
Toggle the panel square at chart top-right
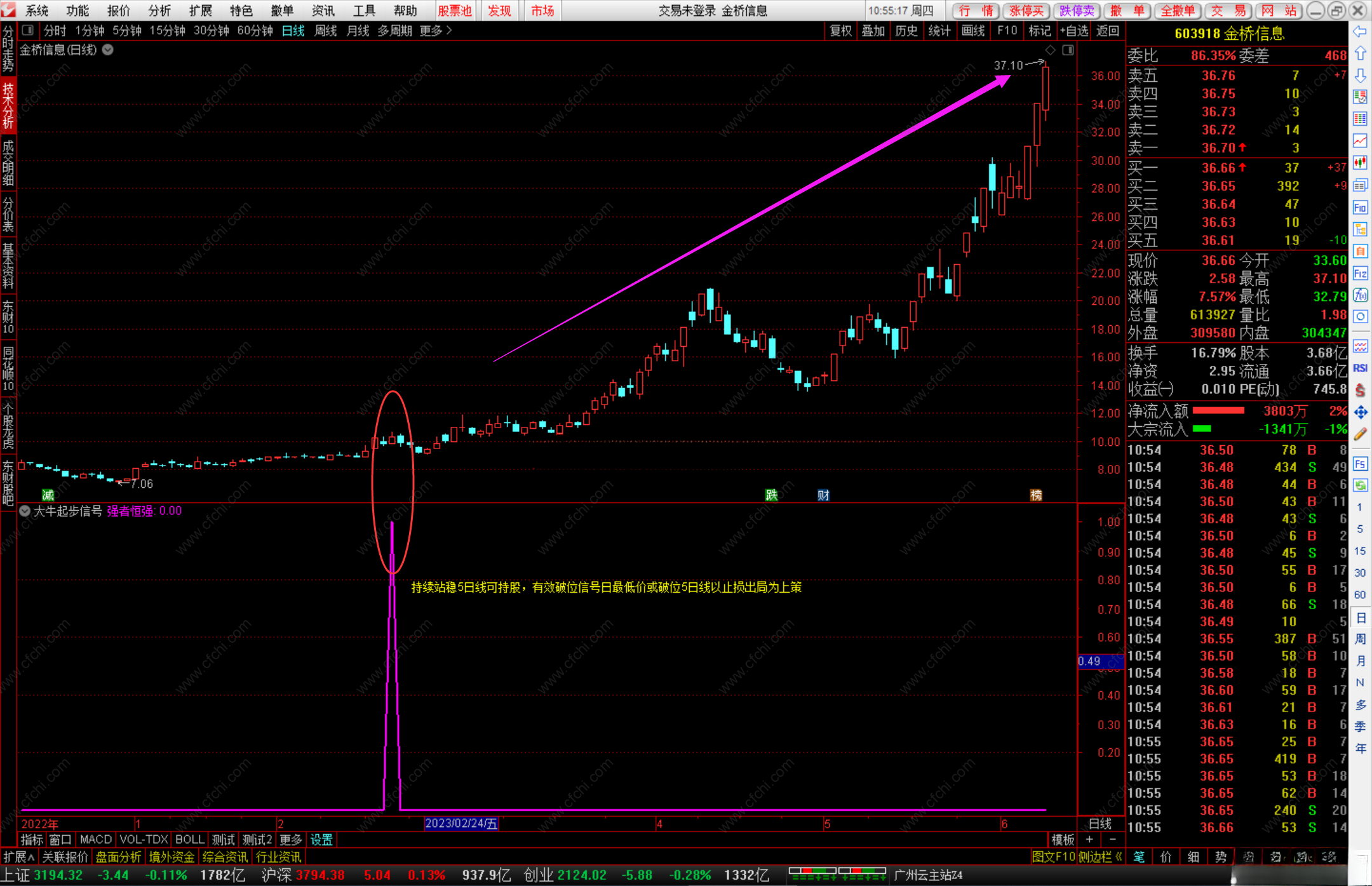(1068, 50)
